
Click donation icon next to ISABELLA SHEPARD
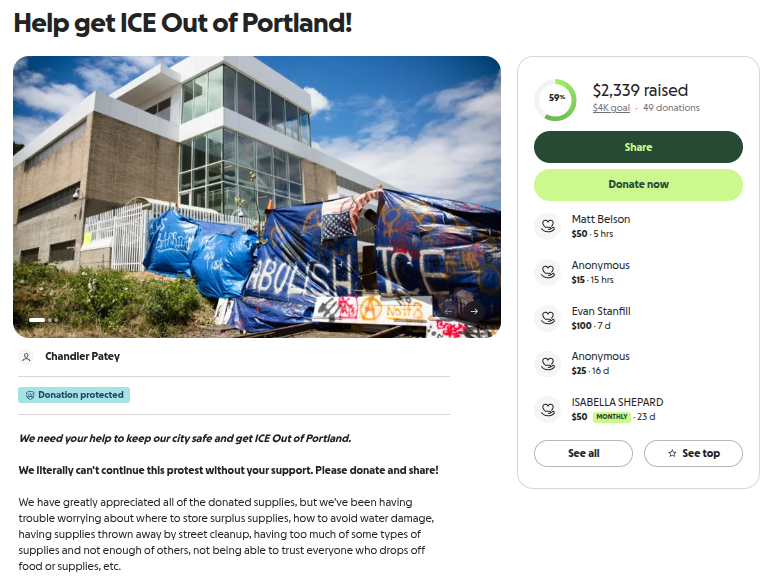point(546,409)
